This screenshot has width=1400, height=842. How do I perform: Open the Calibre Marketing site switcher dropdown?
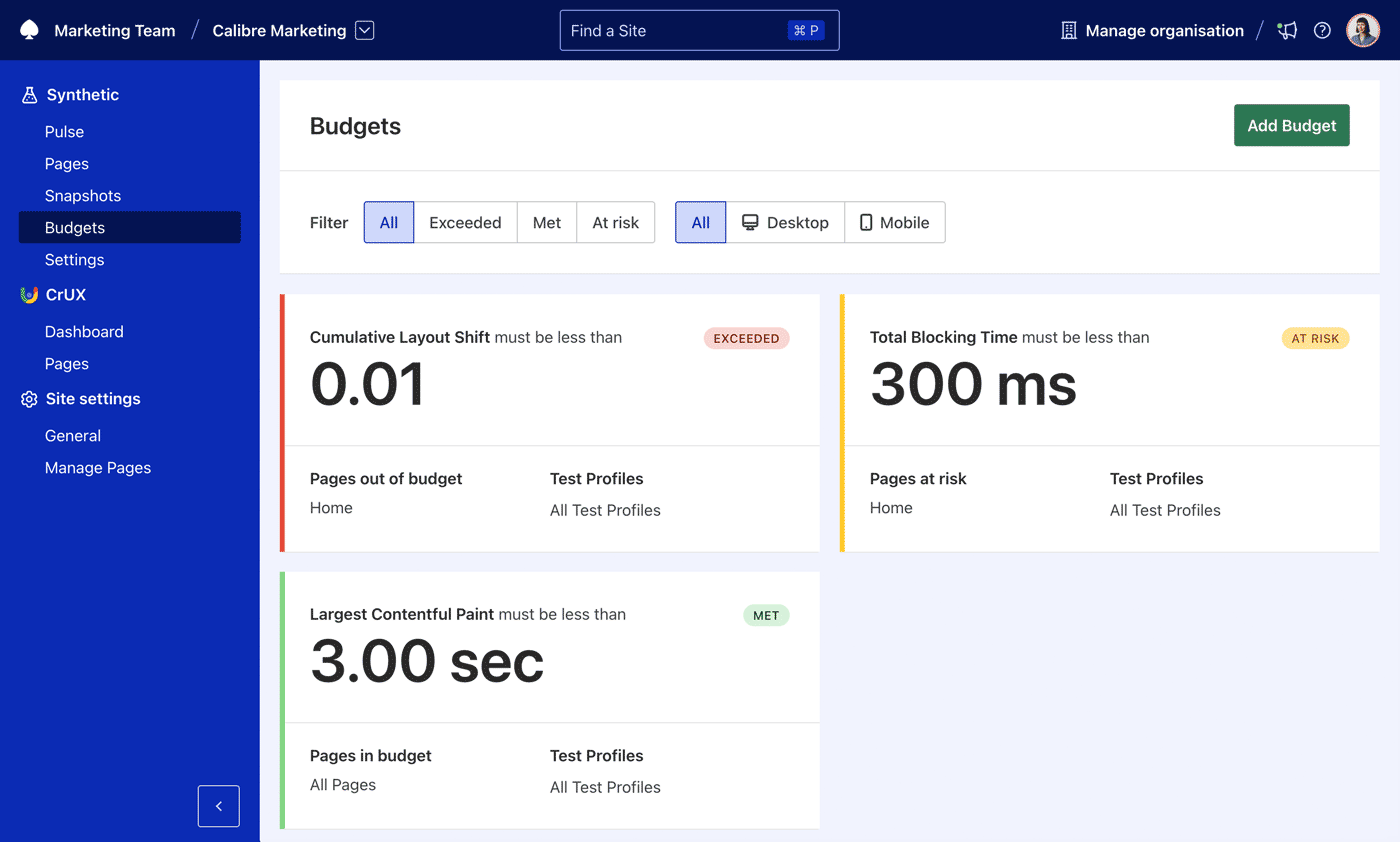(364, 30)
